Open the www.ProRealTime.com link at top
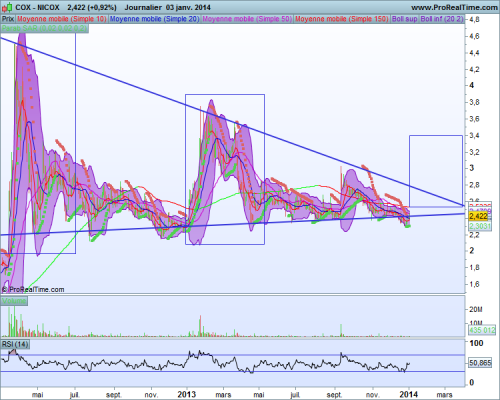This screenshot has width=500, height=400. pyautogui.click(x=454, y=7)
